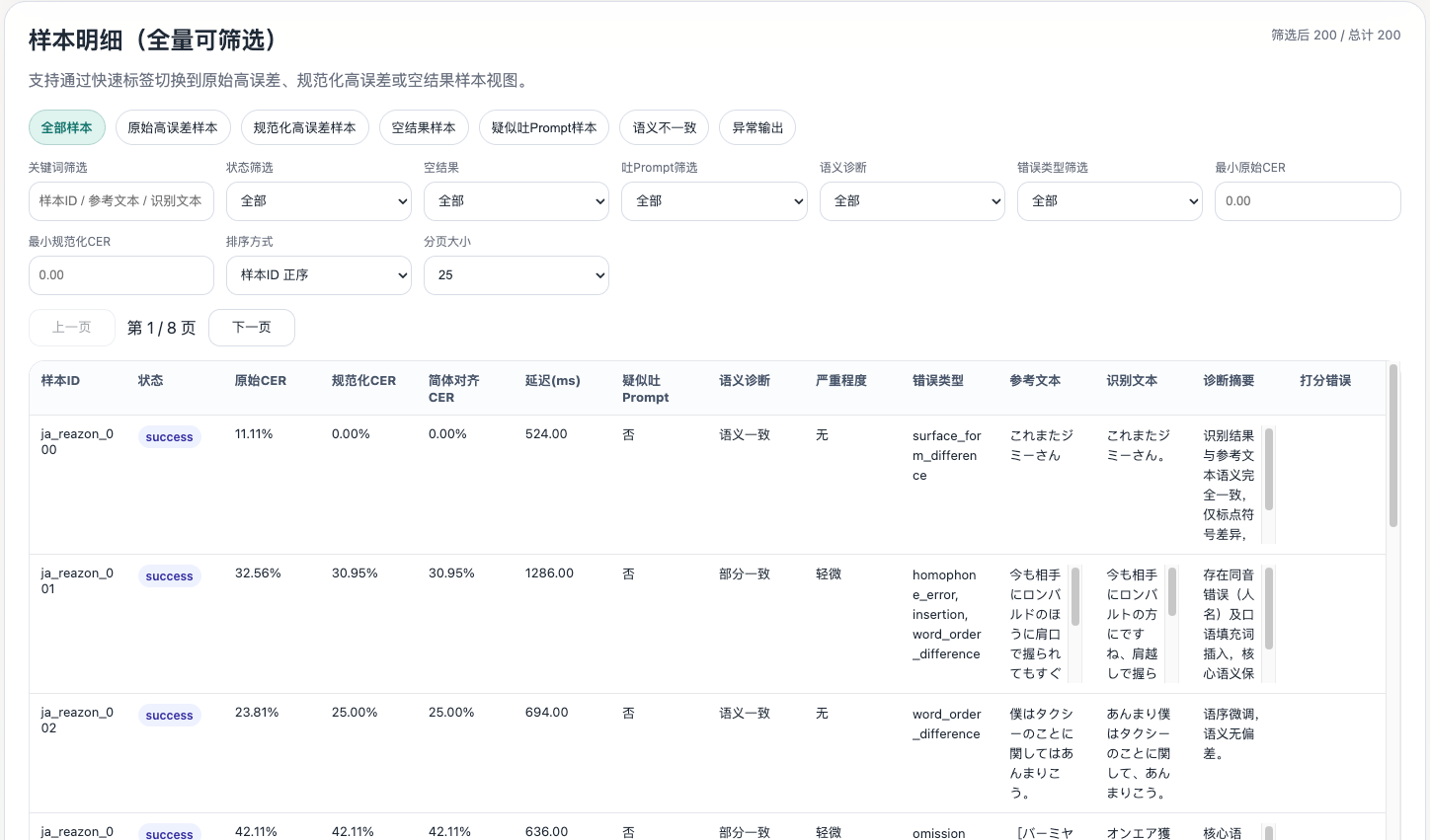Click the 第 1 / 8 页 page indicator
This screenshot has width=1430, height=840.
tap(162, 328)
